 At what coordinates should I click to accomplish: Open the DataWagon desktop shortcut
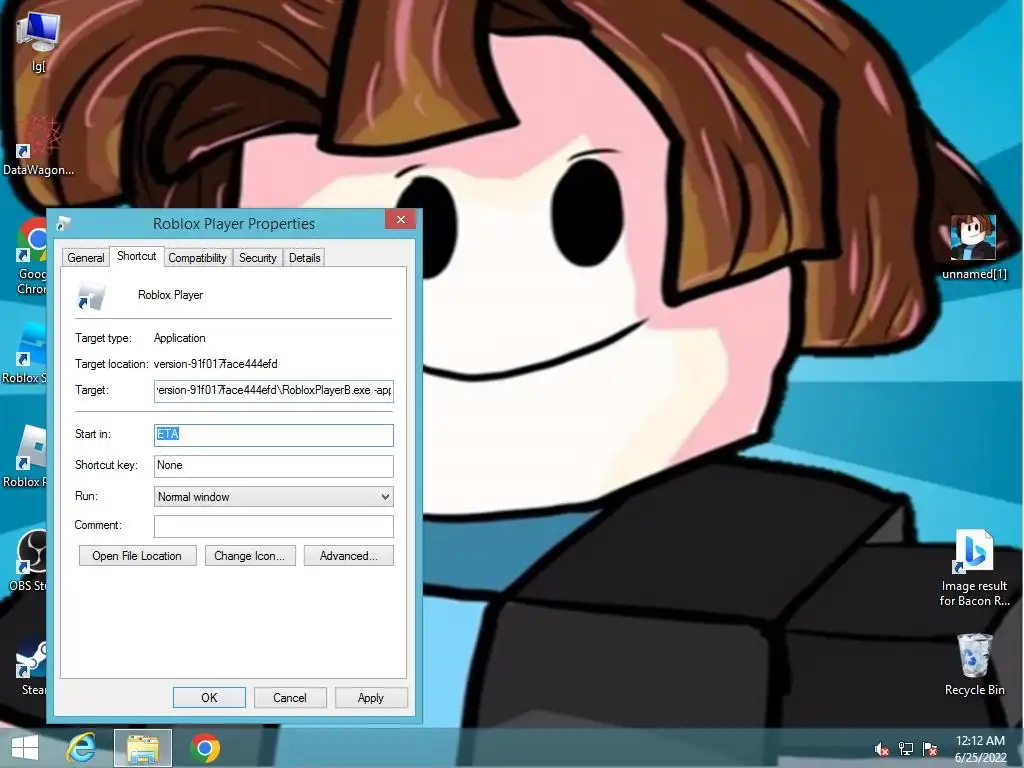point(38,147)
